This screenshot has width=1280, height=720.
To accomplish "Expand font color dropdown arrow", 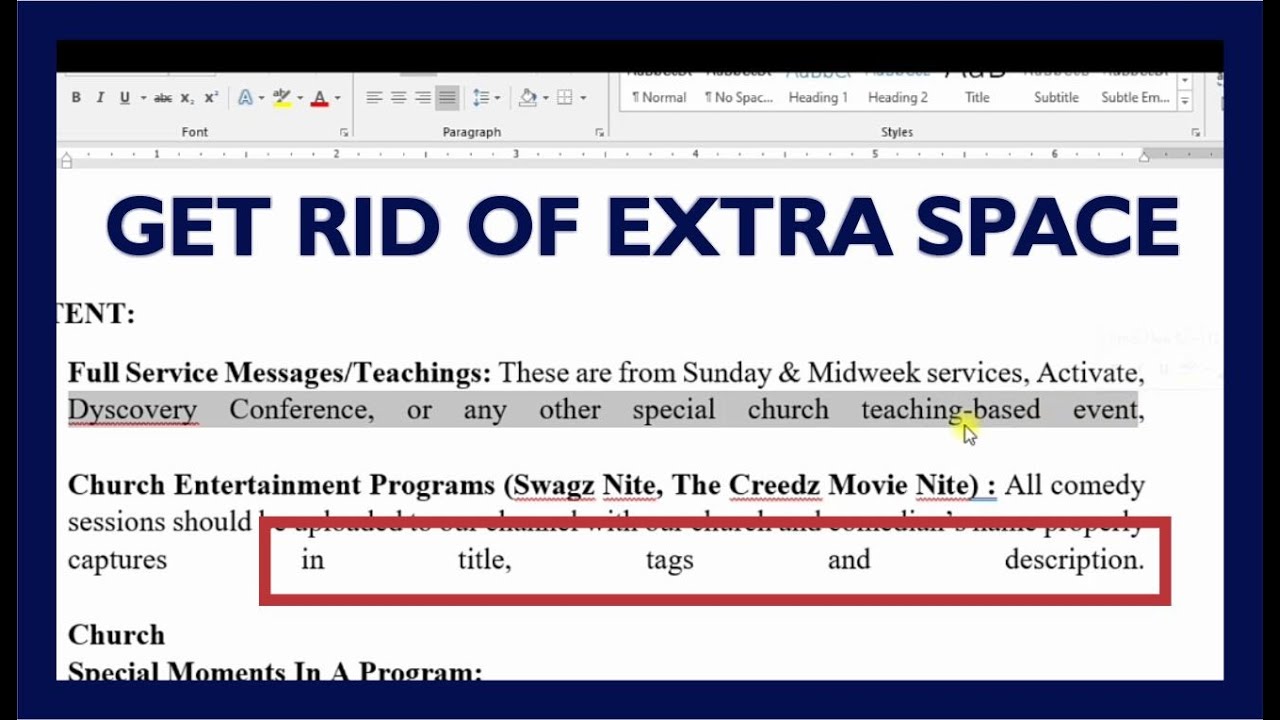I will point(337,98).
